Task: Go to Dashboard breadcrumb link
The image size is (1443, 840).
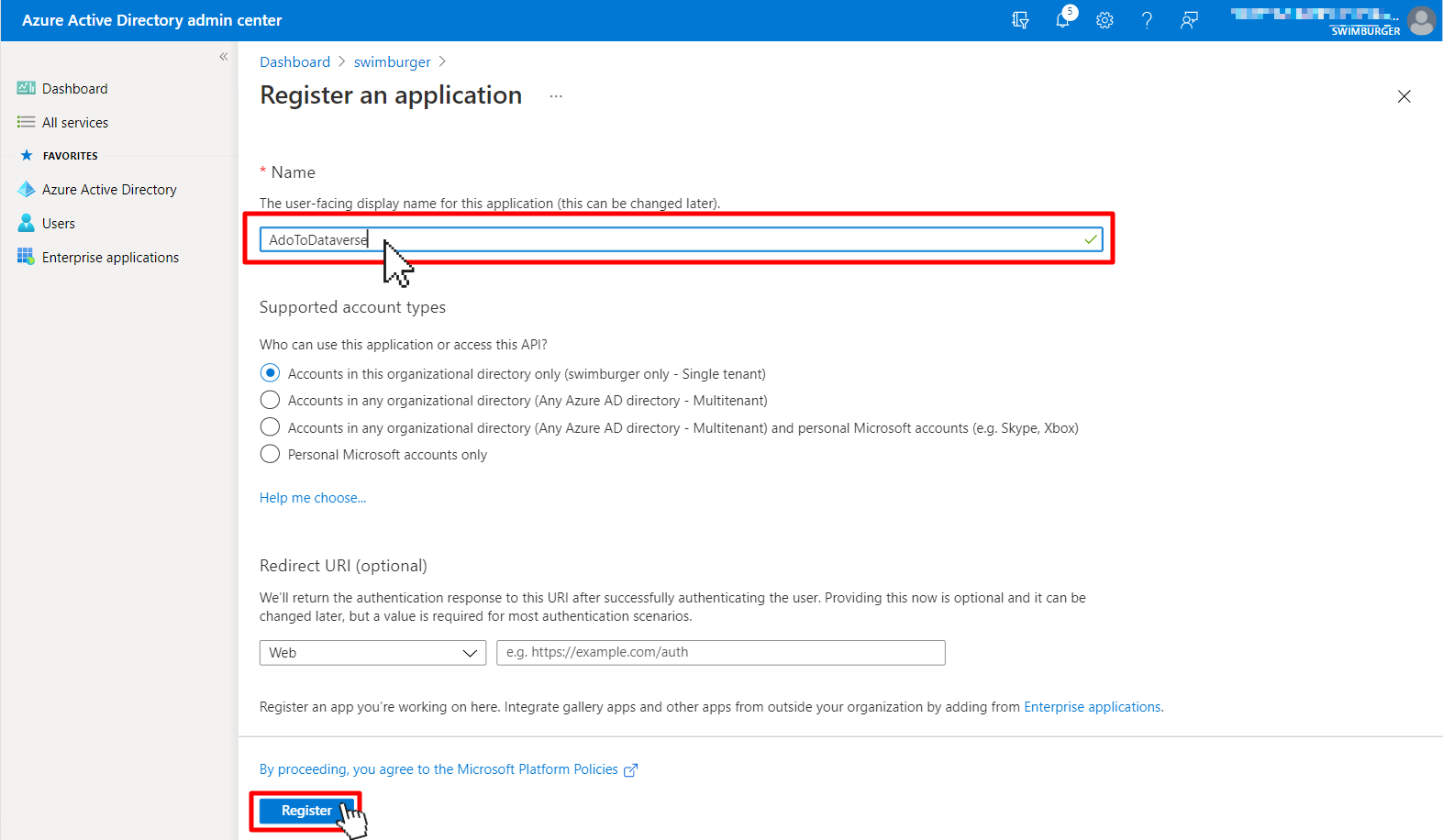Action: [x=294, y=61]
